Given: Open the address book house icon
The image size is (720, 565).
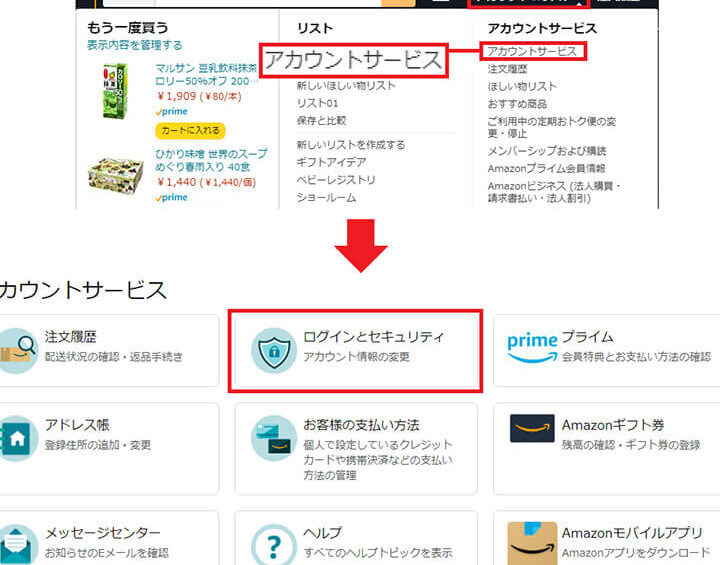Looking at the screenshot, I should pyautogui.click(x=17, y=439).
